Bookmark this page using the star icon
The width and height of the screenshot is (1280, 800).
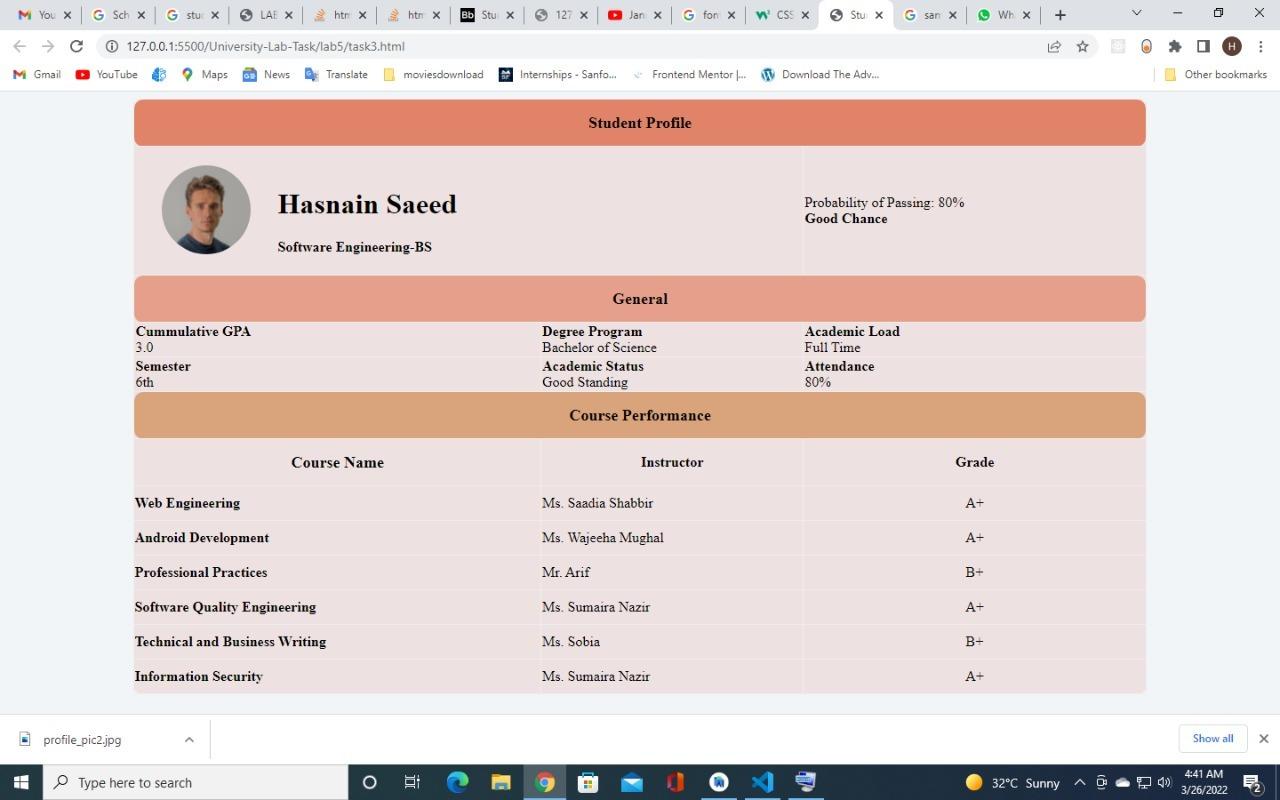(1082, 46)
